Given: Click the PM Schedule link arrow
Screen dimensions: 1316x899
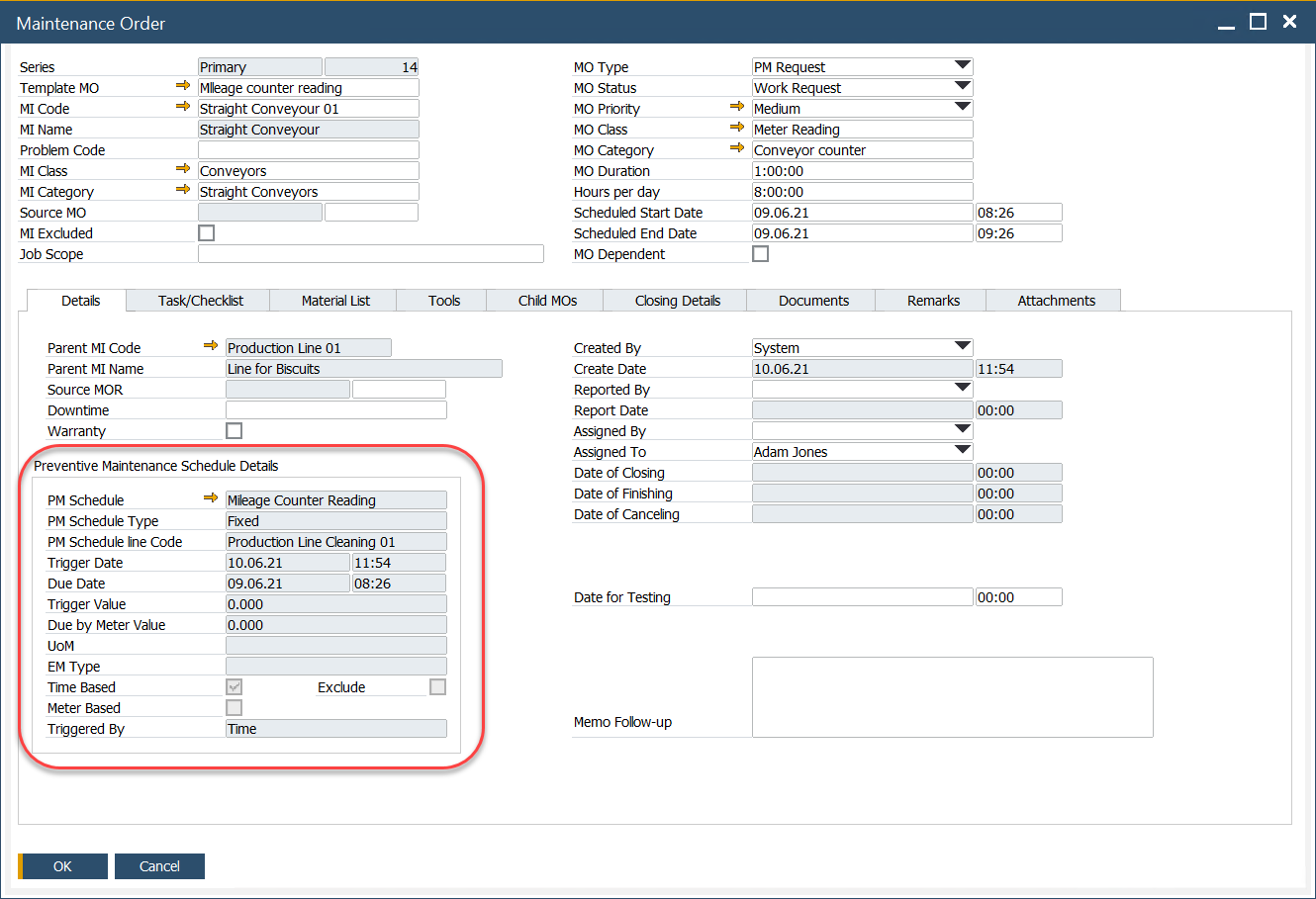Looking at the screenshot, I should pos(211,499).
